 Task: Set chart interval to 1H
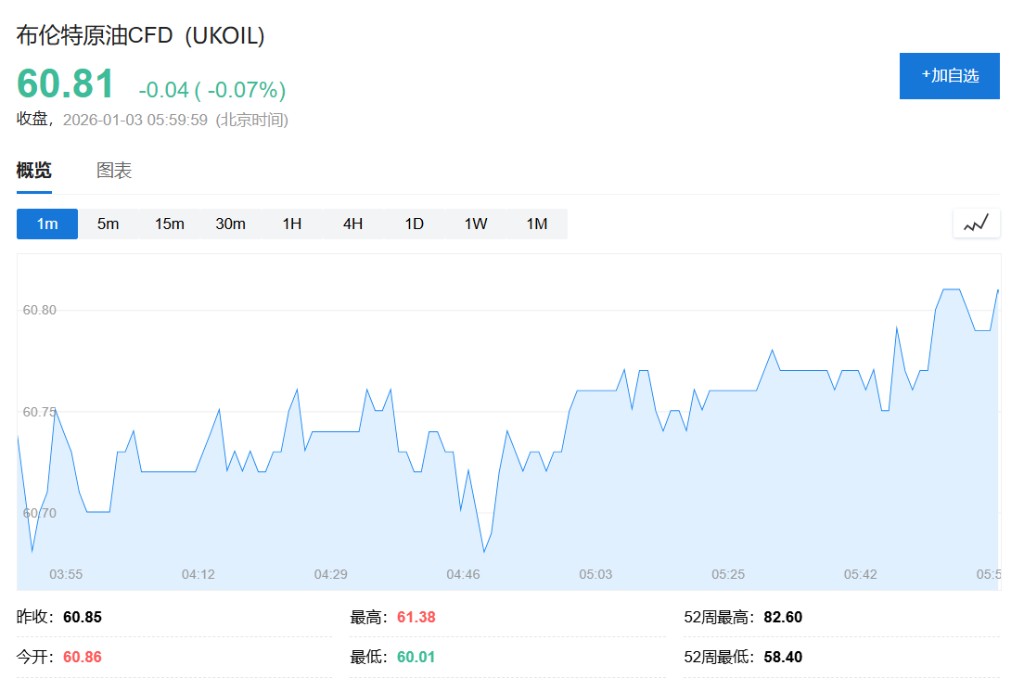291,224
